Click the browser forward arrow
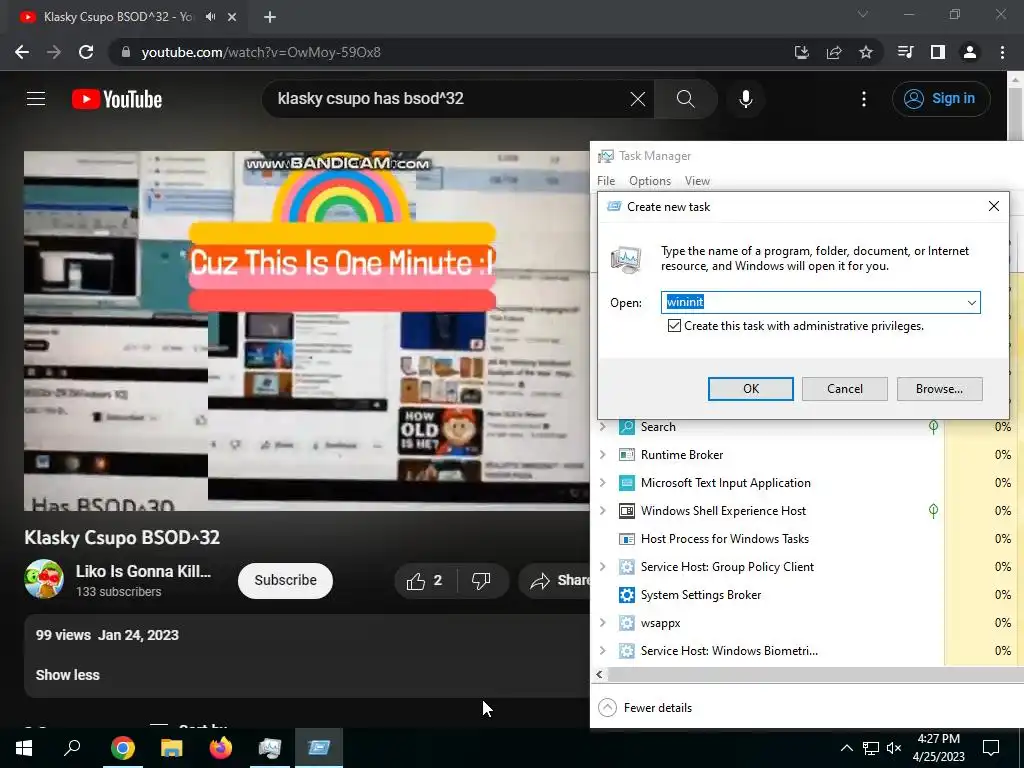Viewport: 1024px width, 768px height. coord(54,52)
